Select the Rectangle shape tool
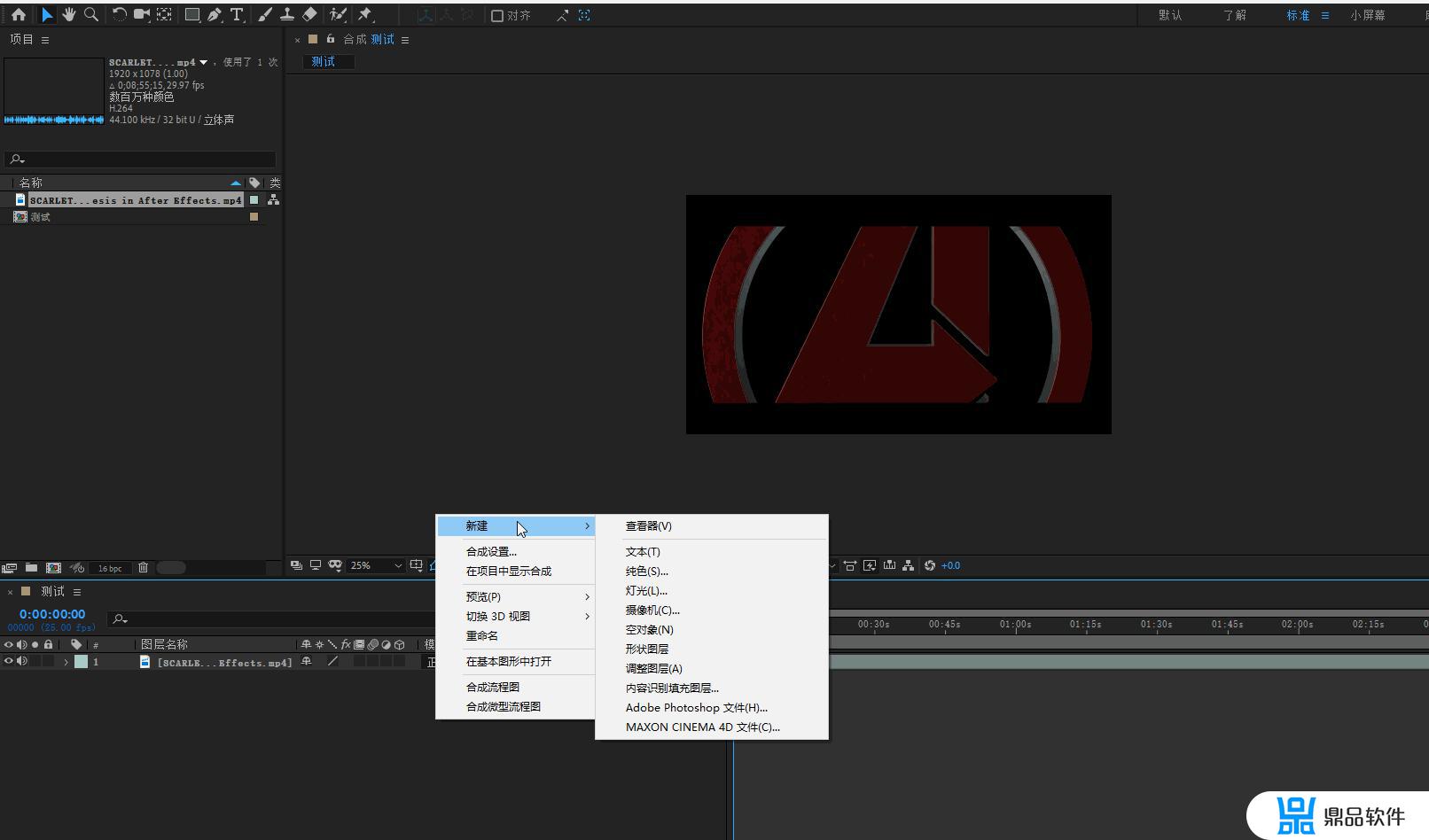 pos(191,15)
